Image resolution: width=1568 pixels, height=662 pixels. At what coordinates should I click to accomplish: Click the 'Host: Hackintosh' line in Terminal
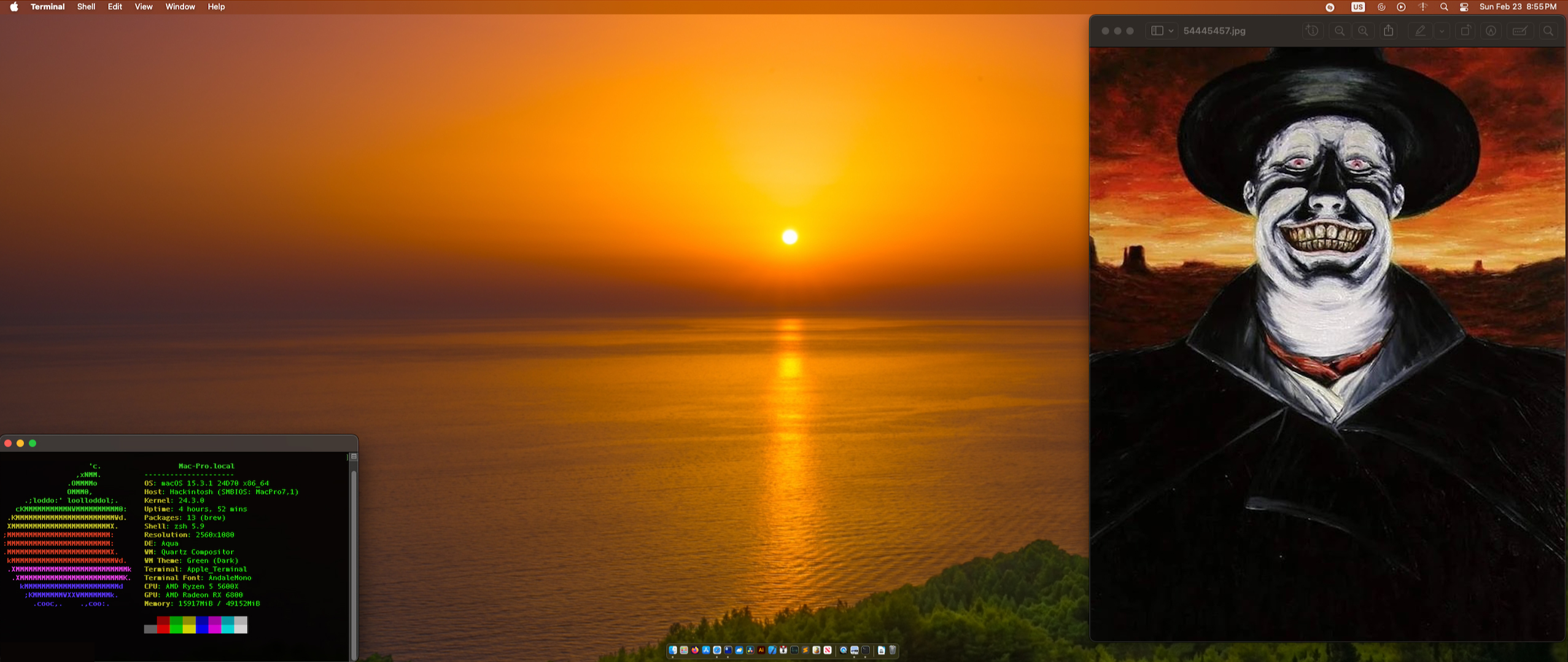[x=221, y=492]
